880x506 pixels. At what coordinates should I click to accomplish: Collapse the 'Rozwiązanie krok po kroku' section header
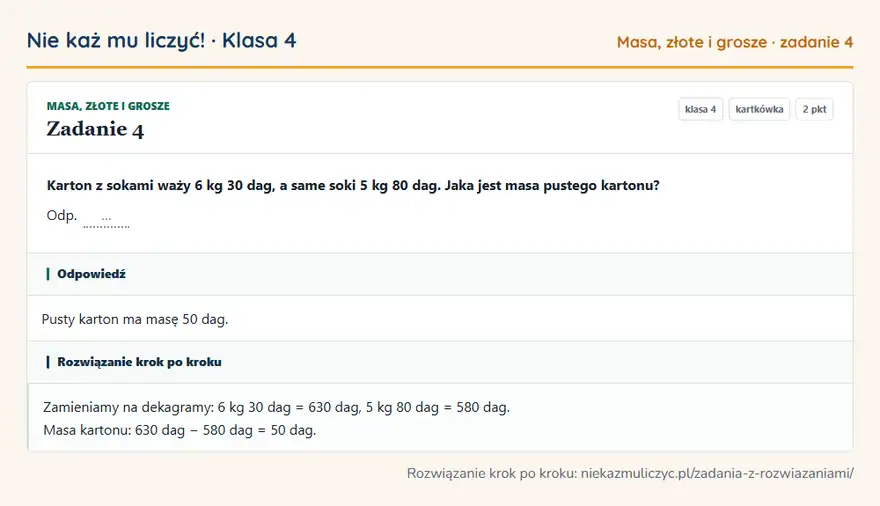click(x=440, y=362)
